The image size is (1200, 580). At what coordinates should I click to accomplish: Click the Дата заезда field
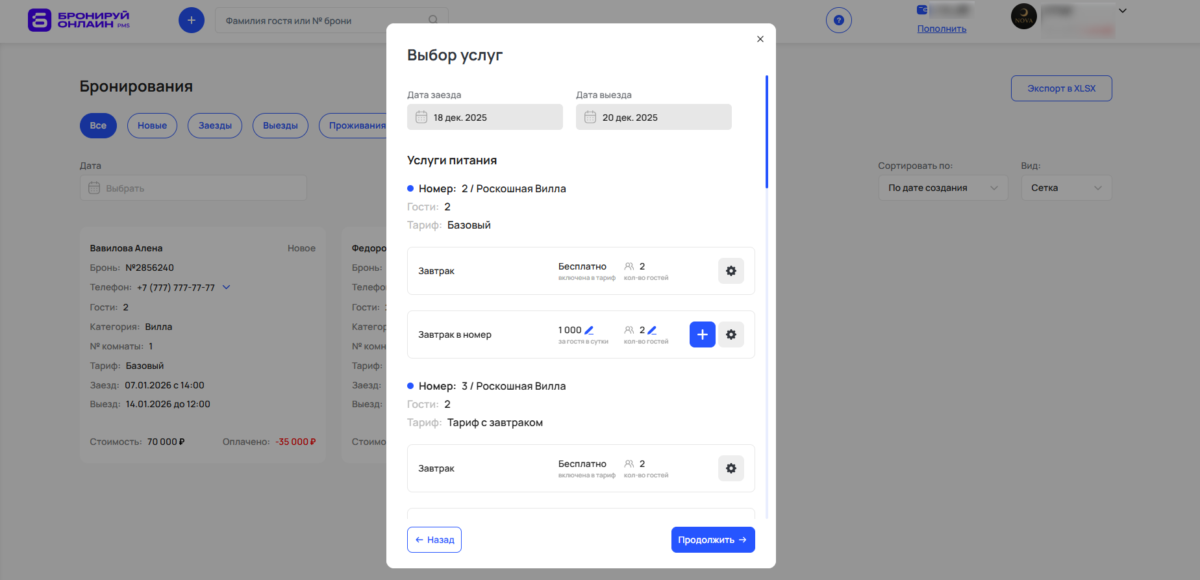pos(485,117)
